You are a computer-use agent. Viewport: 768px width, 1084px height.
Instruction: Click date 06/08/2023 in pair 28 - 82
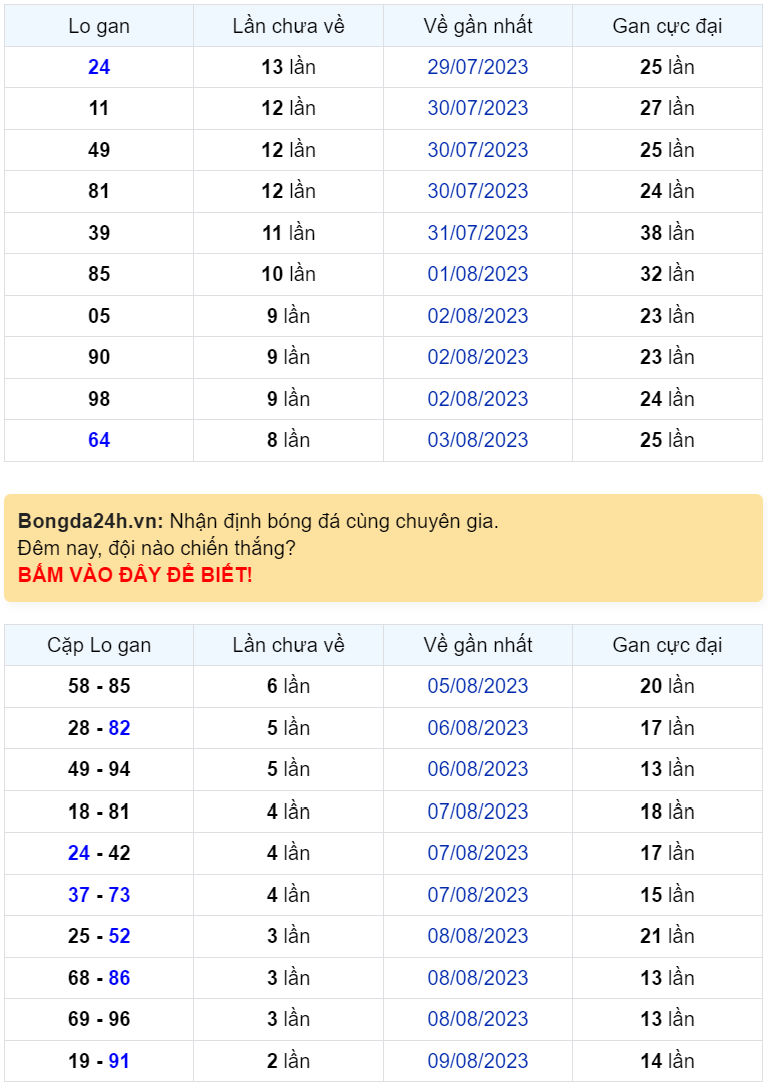tap(478, 727)
